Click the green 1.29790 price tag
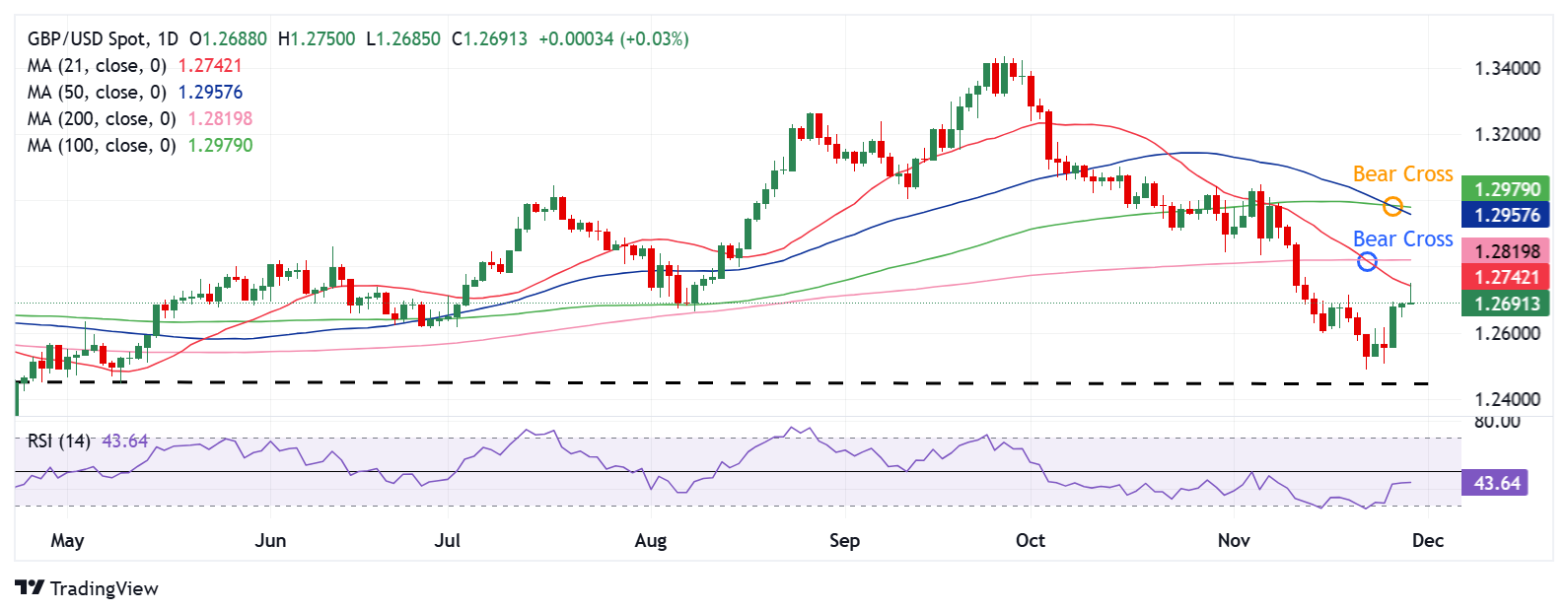The width and height of the screenshot is (1568, 611). (1506, 189)
